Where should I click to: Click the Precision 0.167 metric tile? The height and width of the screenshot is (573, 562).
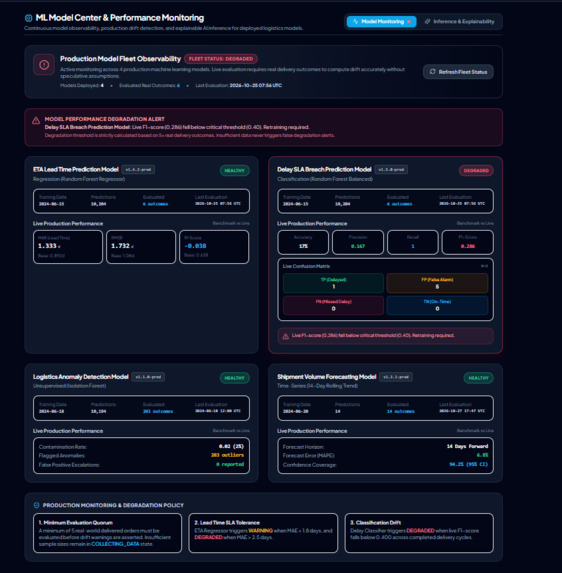click(x=358, y=242)
